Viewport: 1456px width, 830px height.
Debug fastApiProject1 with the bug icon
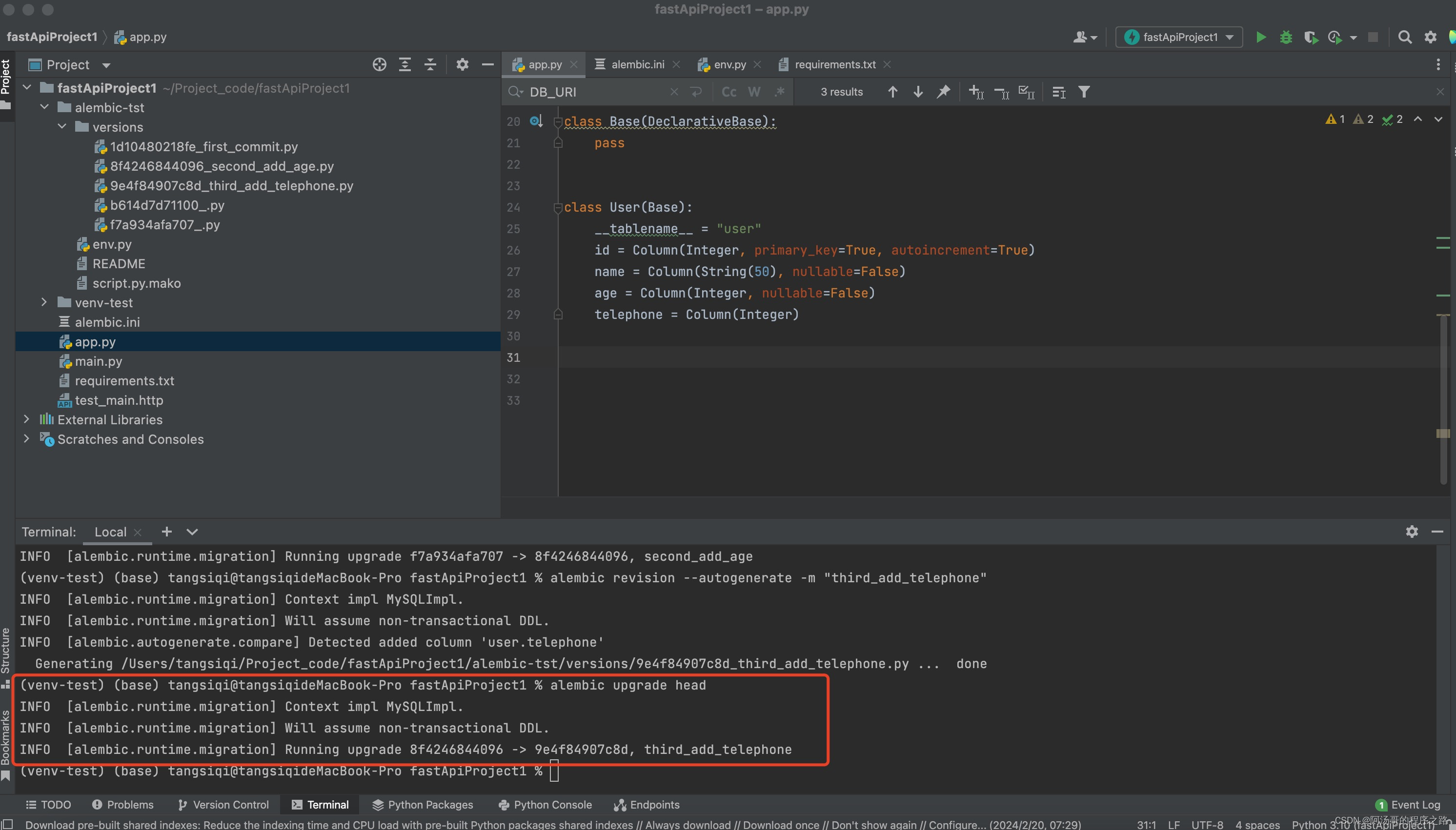[1286, 37]
